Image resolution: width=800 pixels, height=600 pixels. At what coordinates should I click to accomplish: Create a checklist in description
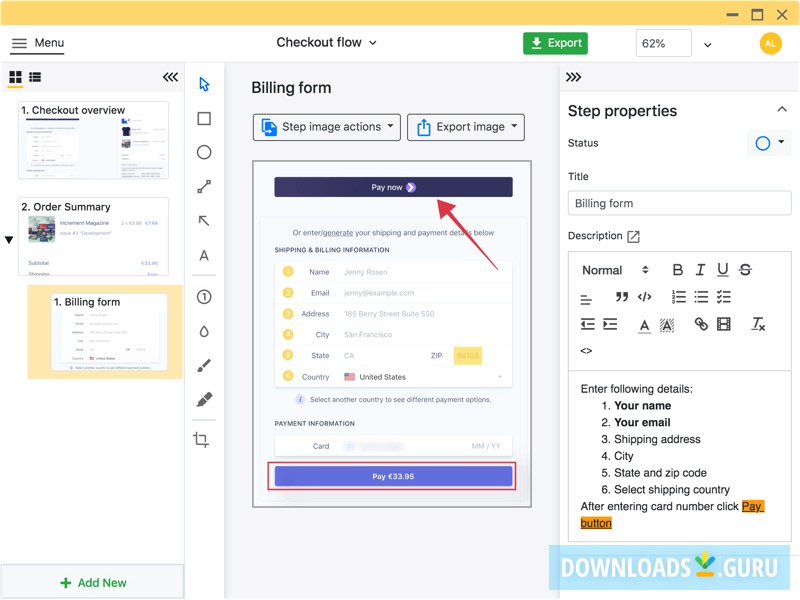point(723,296)
